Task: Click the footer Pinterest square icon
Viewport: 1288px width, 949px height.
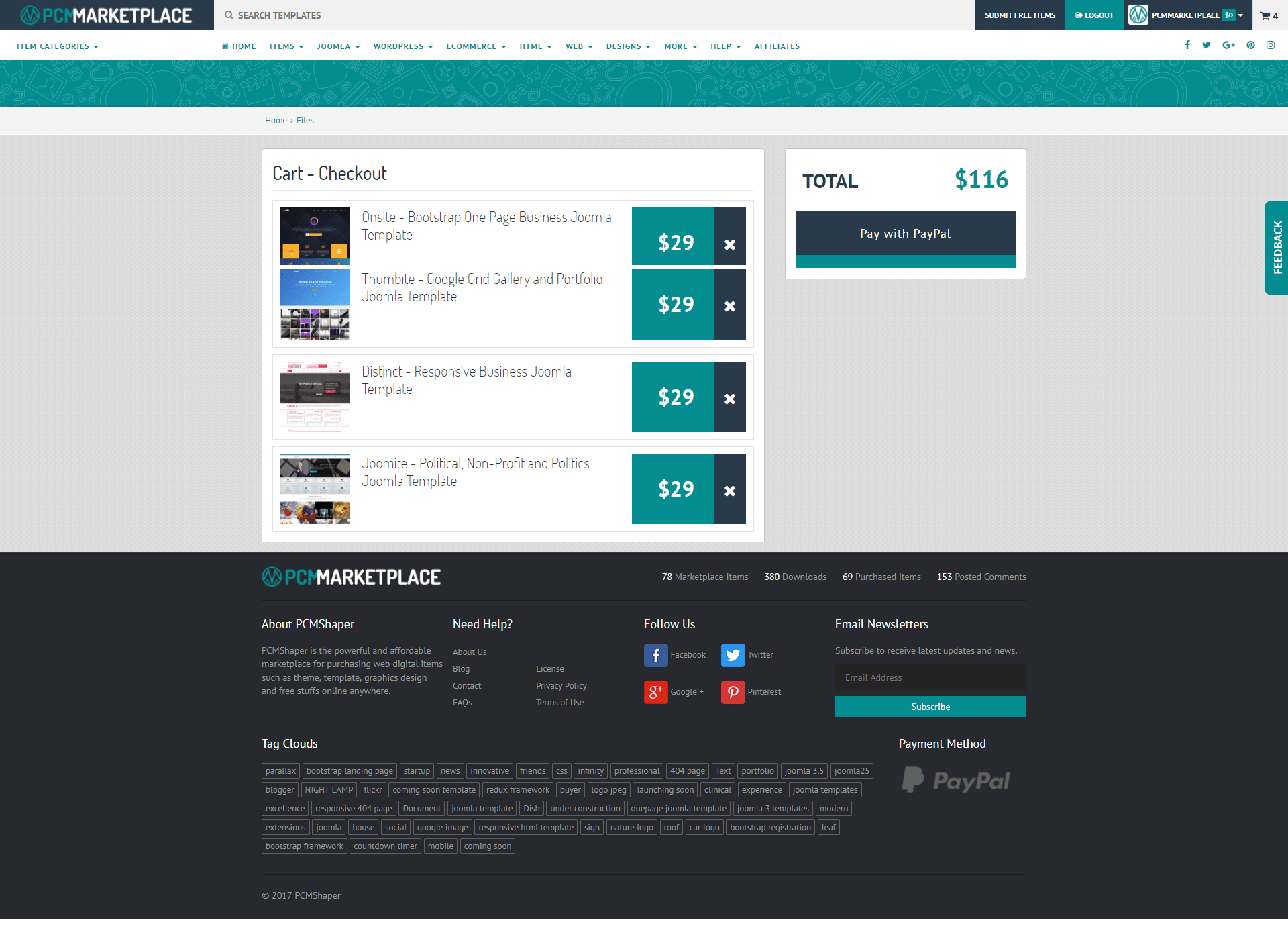Action: tap(733, 692)
